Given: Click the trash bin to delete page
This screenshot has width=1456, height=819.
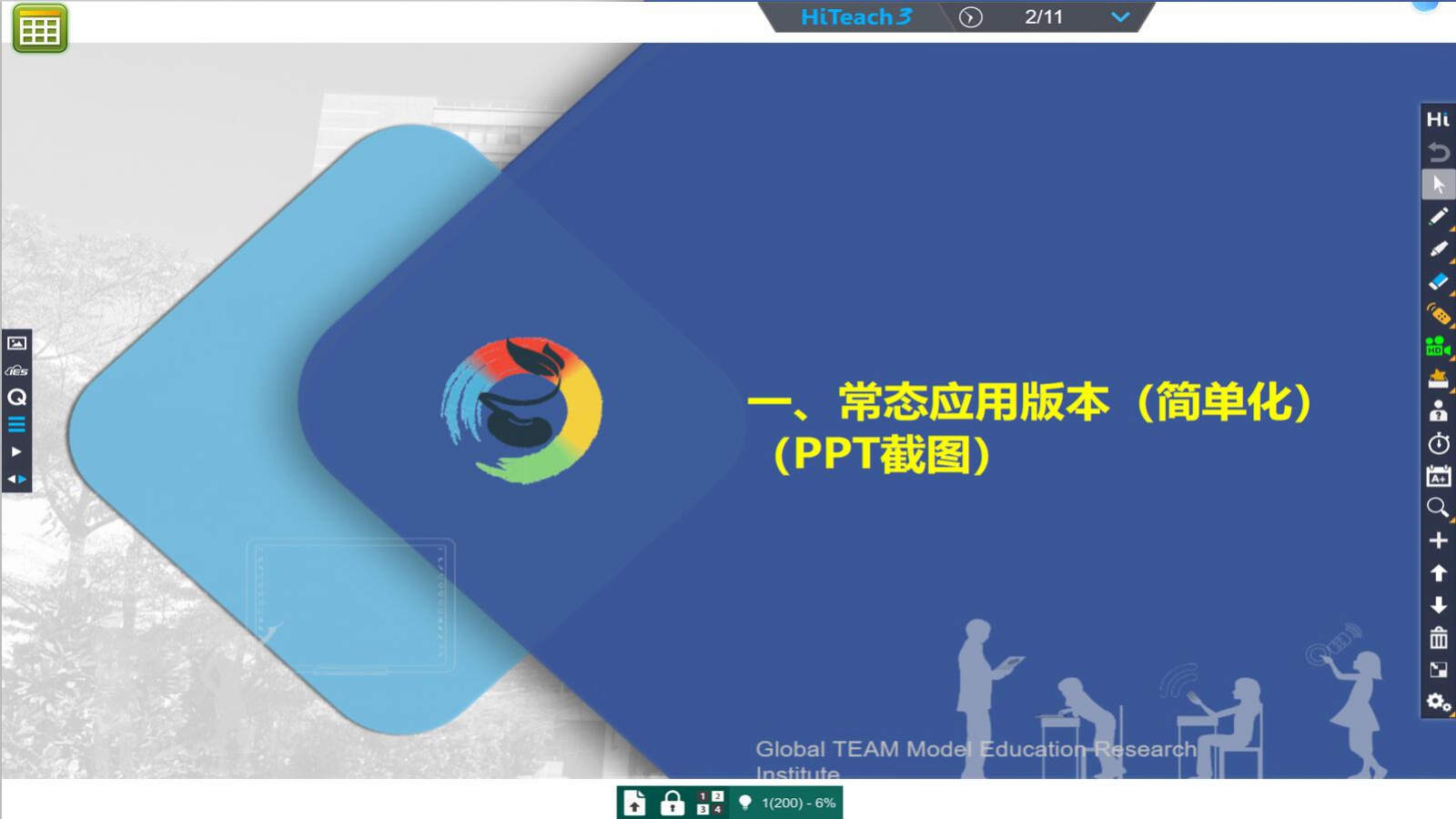Looking at the screenshot, I should (x=1438, y=638).
